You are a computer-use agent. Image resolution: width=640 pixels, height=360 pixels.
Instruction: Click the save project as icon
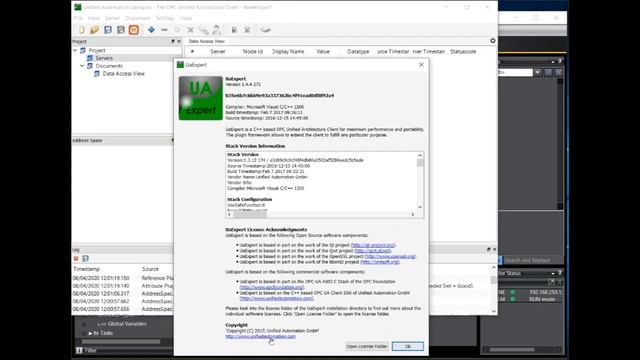click(120, 30)
